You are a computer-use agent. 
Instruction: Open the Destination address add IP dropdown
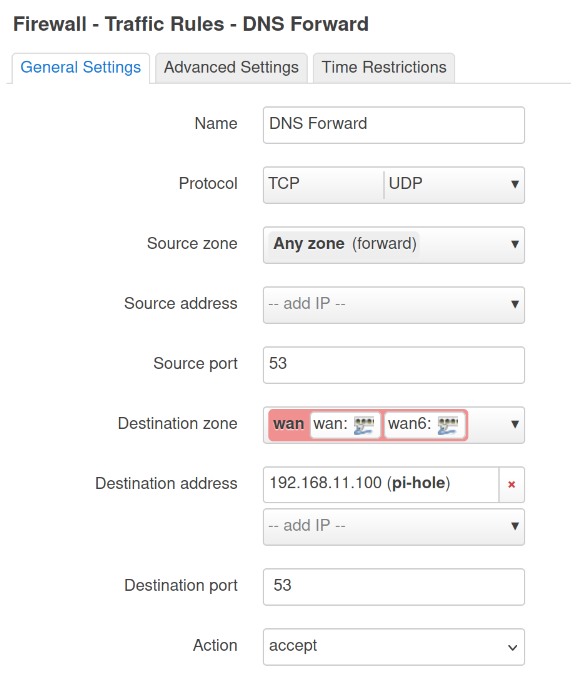(394, 527)
